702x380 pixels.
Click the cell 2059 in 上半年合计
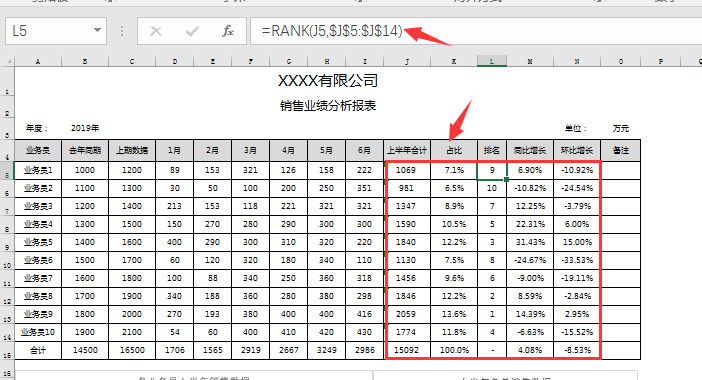(x=407, y=315)
